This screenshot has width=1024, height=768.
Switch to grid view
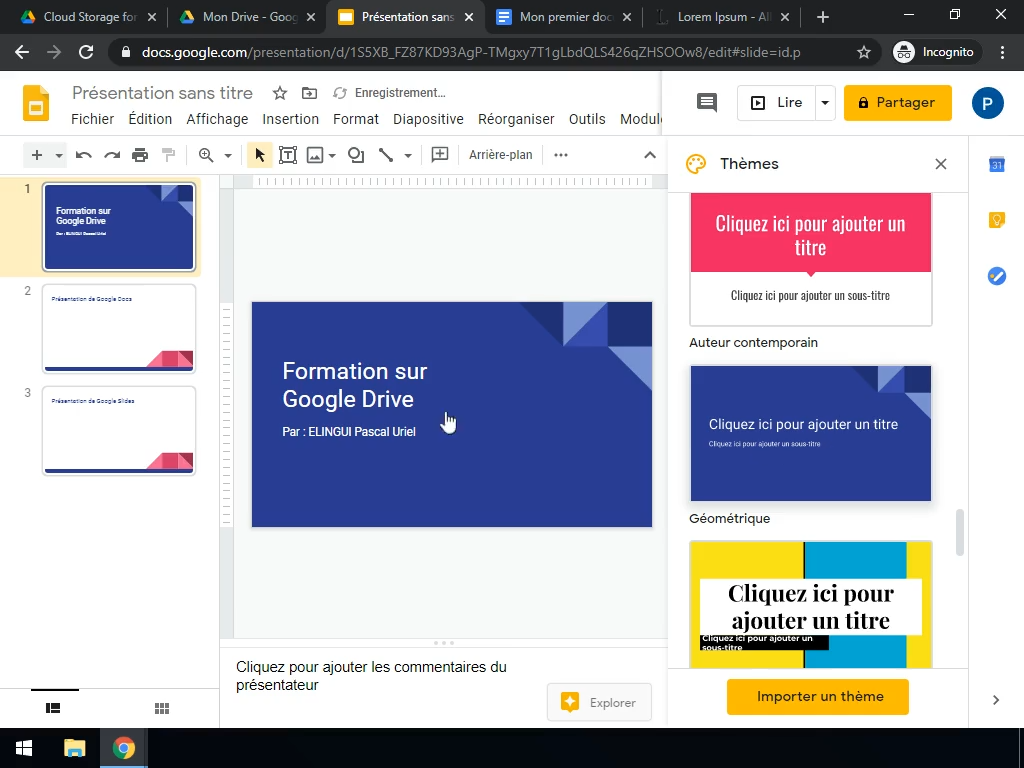(162, 708)
